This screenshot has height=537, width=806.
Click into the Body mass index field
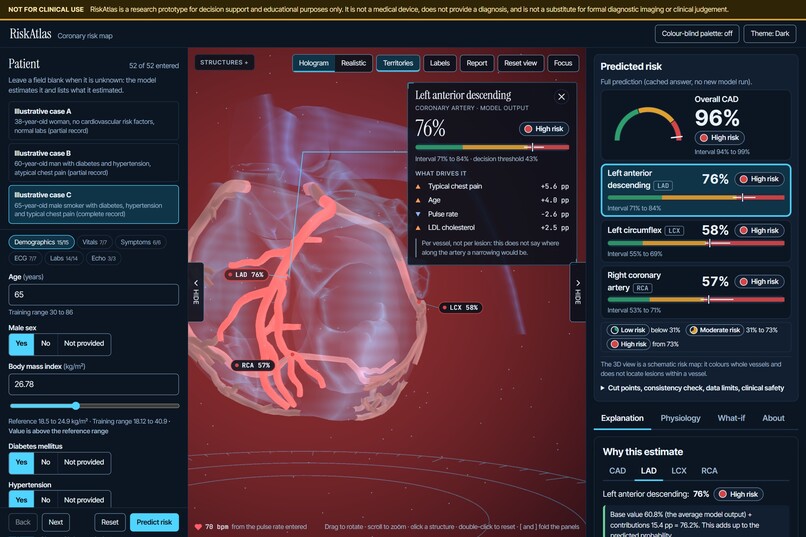[x=94, y=384]
